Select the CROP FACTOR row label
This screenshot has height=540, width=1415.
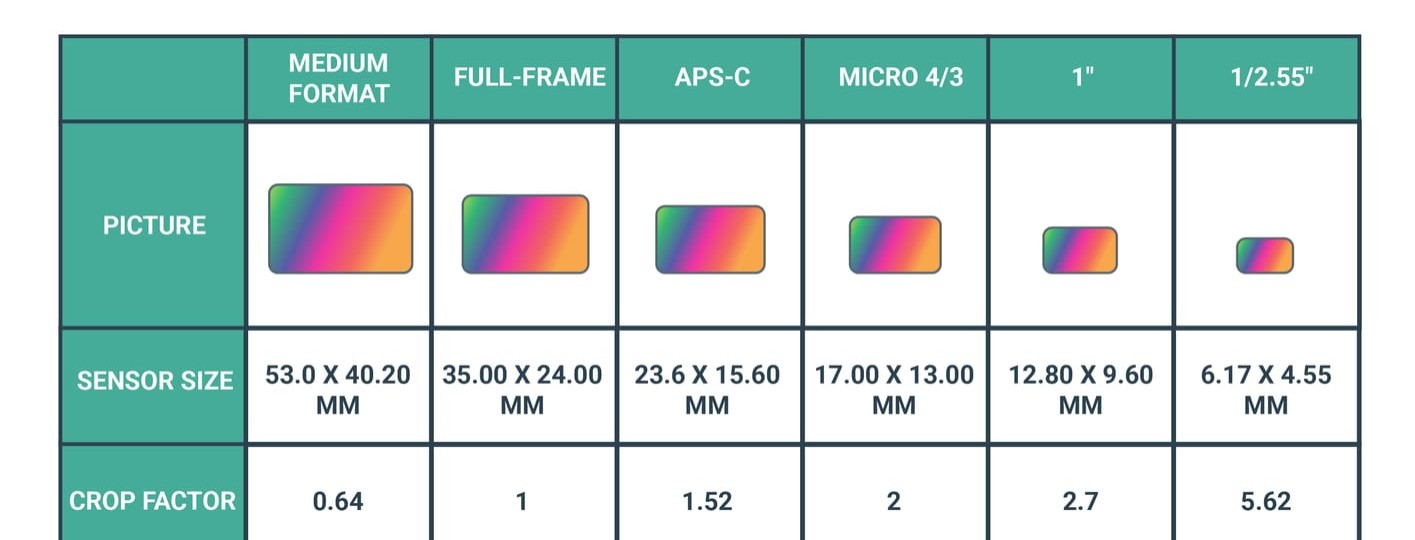pyautogui.click(x=153, y=501)
